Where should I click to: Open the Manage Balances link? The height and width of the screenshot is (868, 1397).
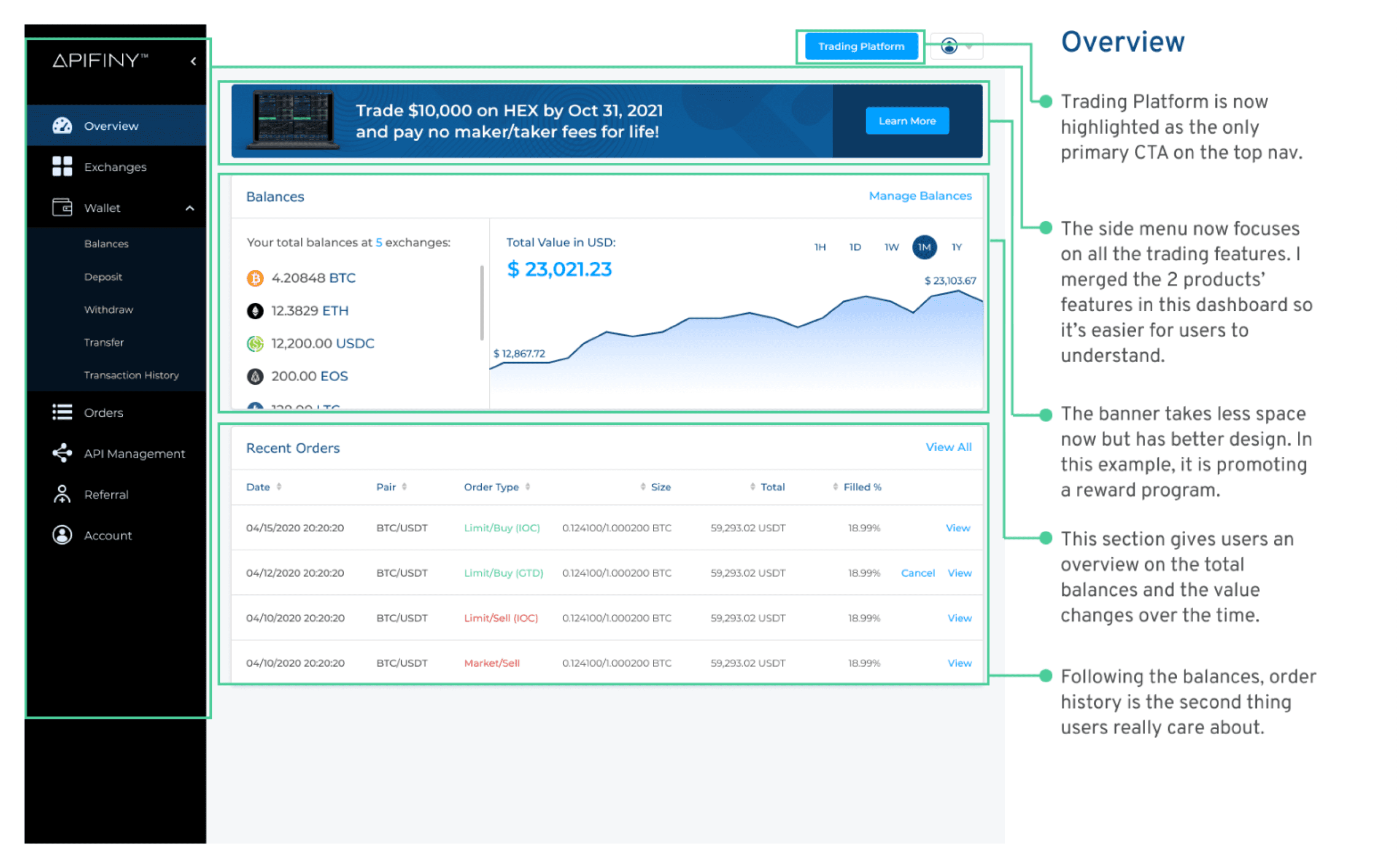tap(921, 197)
